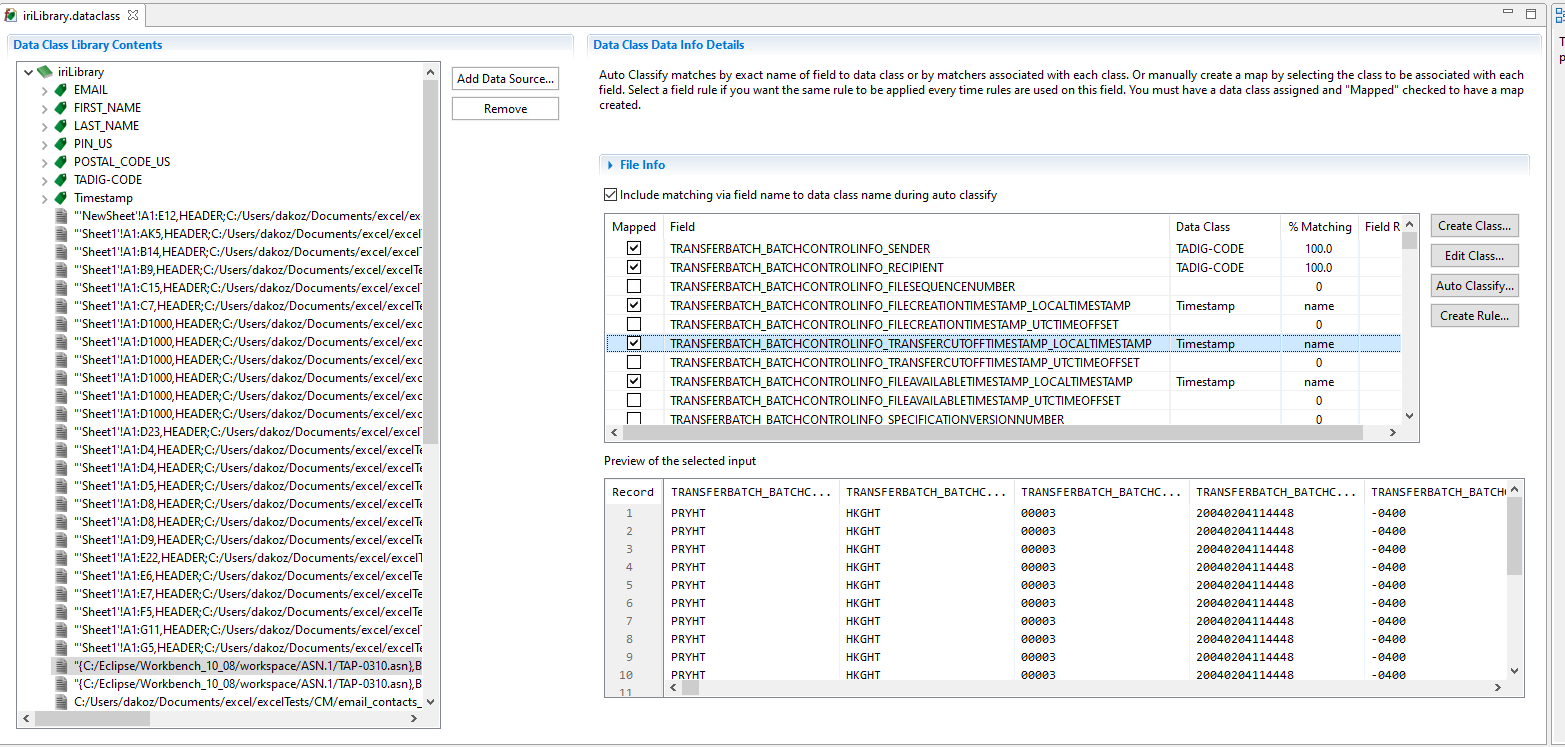Expand the File Info section
The width and height of the screenshot is (1565, 747).
(x=610, y=165)
